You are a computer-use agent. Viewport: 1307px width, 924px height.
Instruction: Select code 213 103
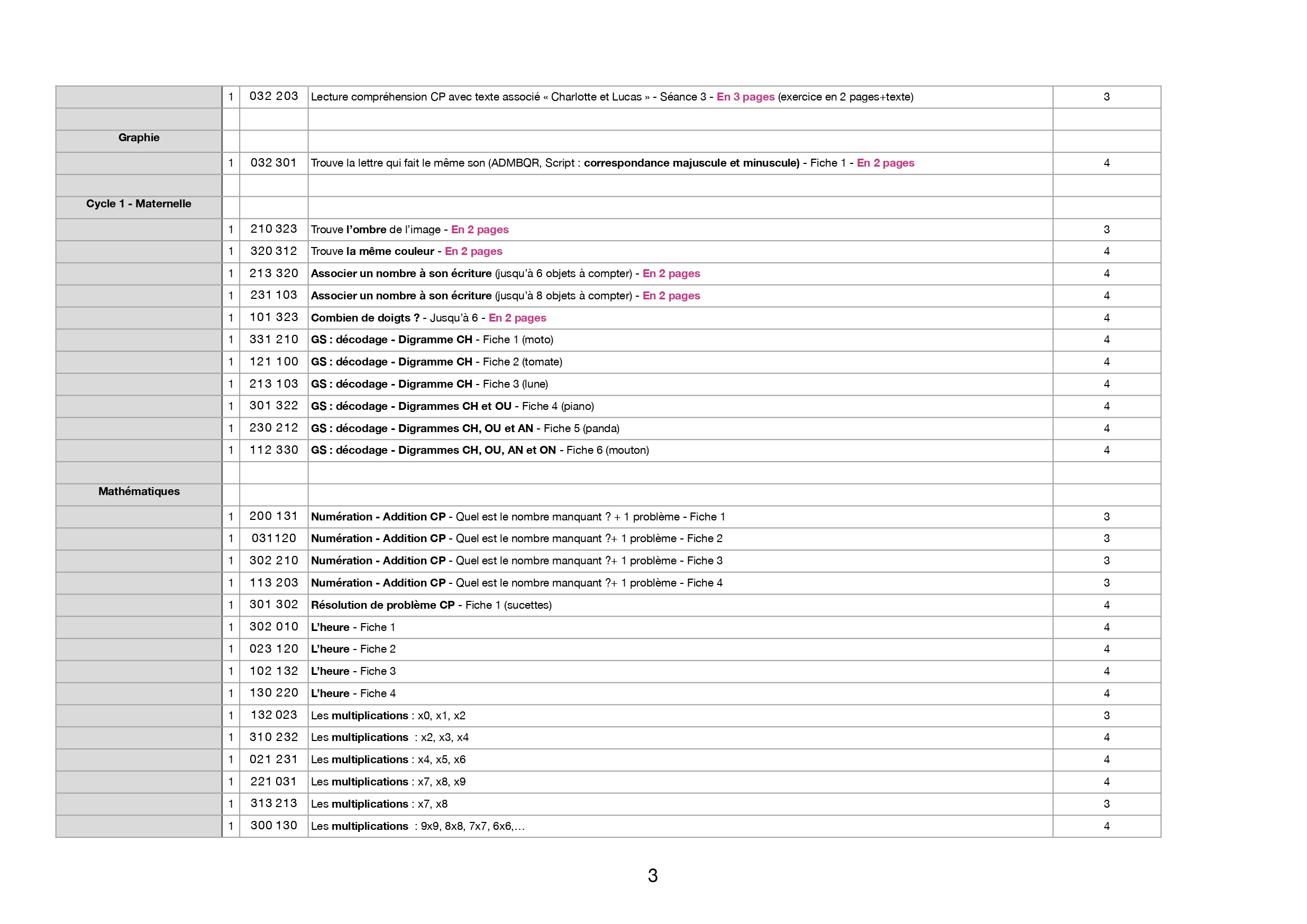pos(274,383)
